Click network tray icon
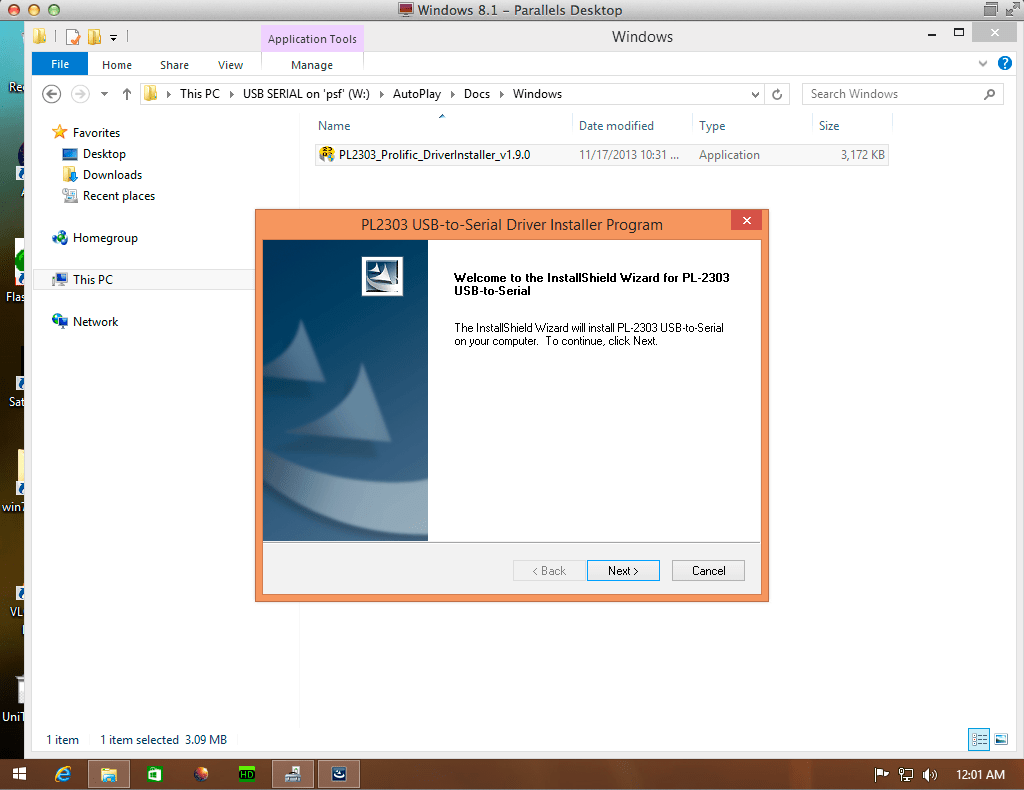Image resolution: width=1024 pixels, height=790 pixels. pyautogui.click(x=905, y=774)
